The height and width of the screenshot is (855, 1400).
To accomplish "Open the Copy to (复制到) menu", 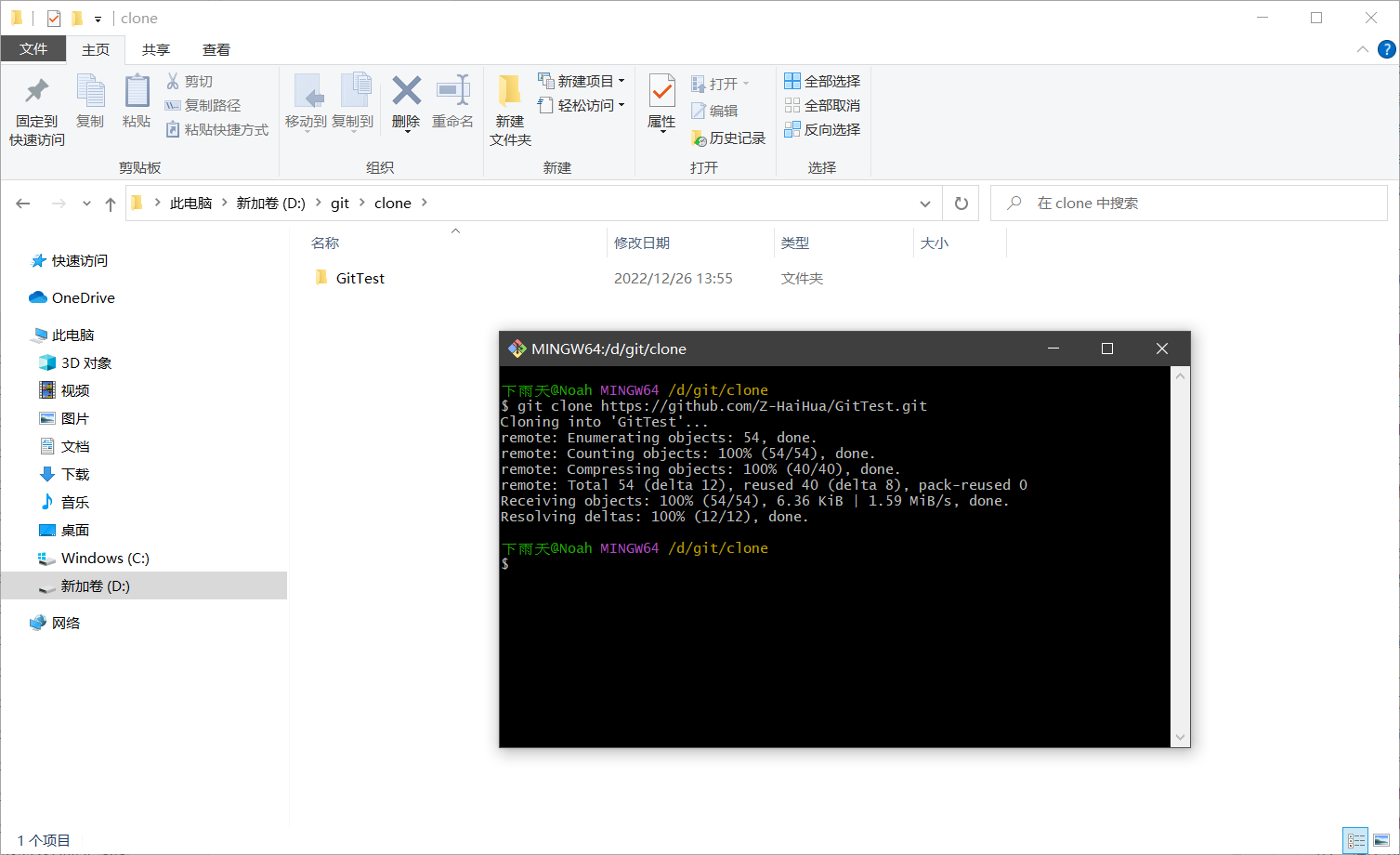I will pos(353,102).
